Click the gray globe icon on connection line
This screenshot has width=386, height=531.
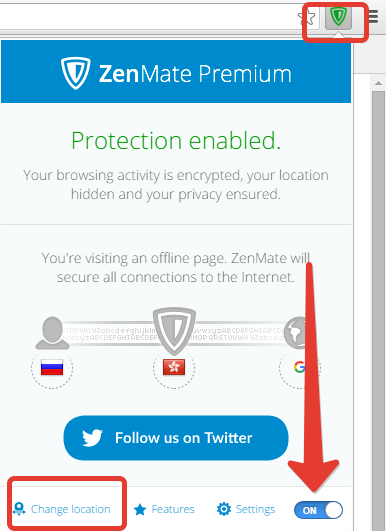point(295,333)
